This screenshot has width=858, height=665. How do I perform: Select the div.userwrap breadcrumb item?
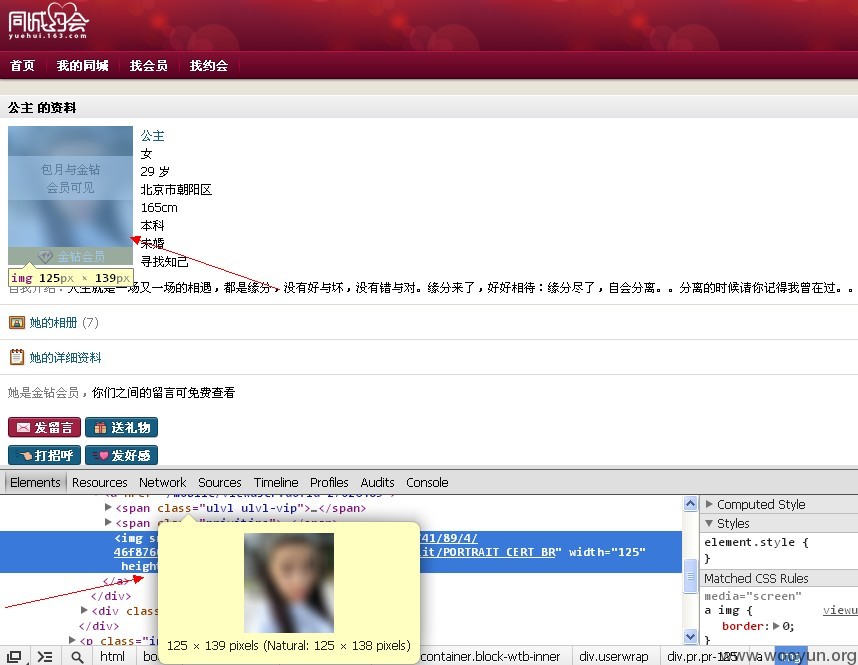(613, 656)
